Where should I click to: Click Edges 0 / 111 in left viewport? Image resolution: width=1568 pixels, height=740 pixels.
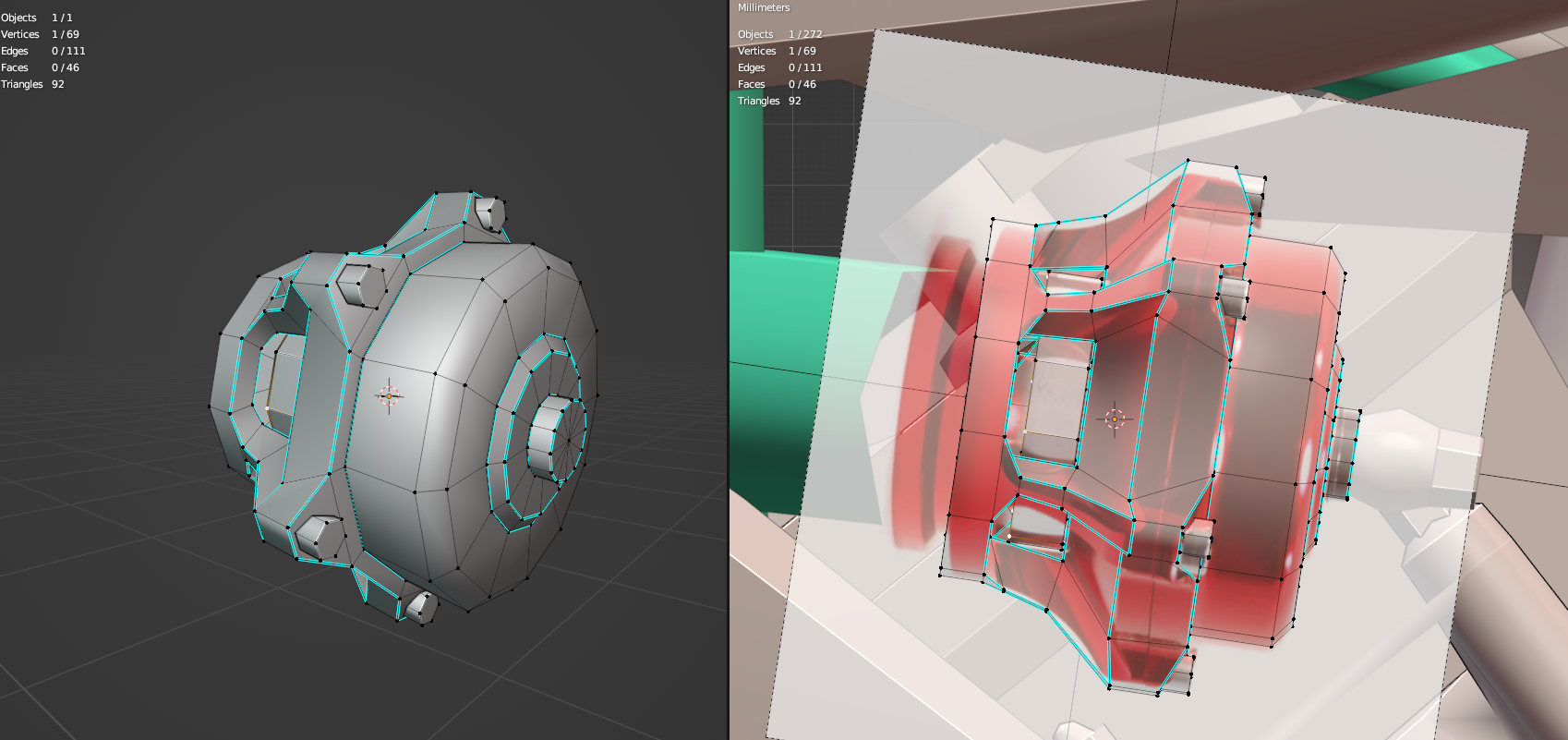43,51
